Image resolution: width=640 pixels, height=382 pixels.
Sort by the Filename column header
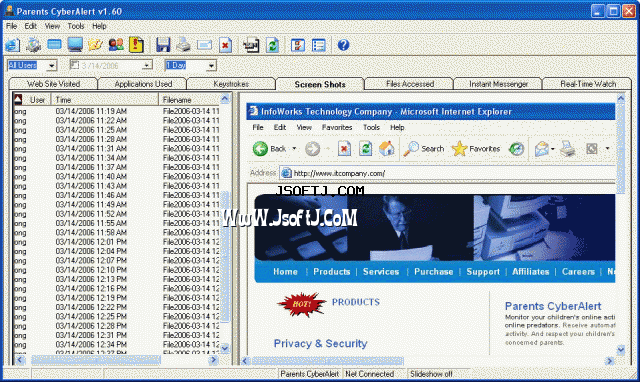coord(189,100)
